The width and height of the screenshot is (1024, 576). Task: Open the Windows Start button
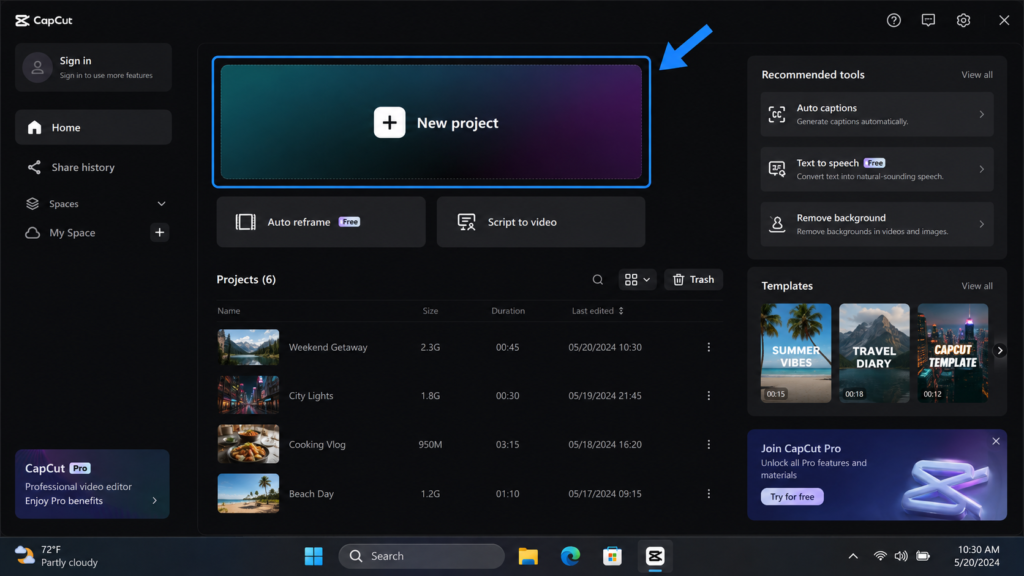tap(313, 556)
